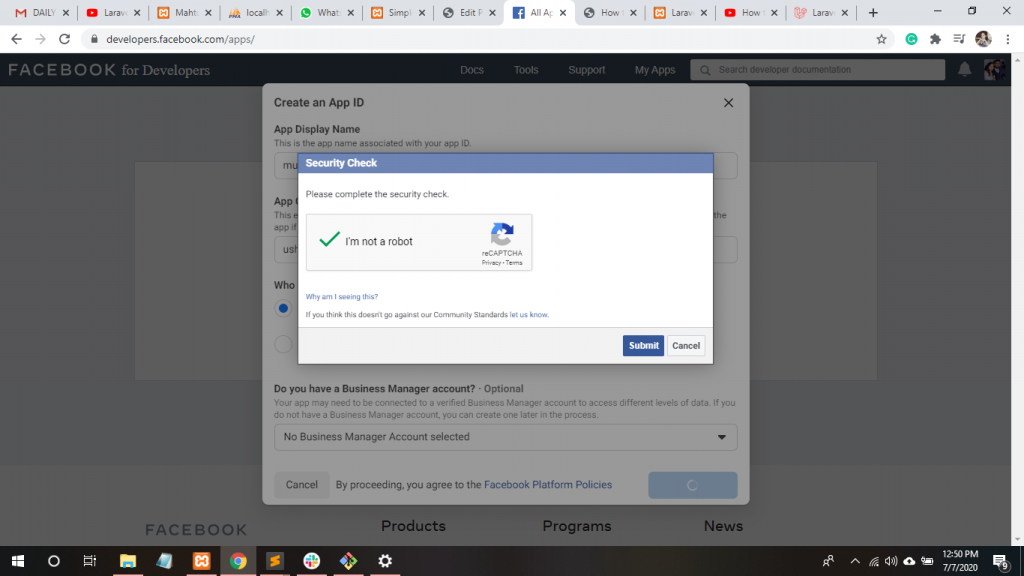Tick the I'm not a robot checkbox
1024x576 pixels.
330,240
